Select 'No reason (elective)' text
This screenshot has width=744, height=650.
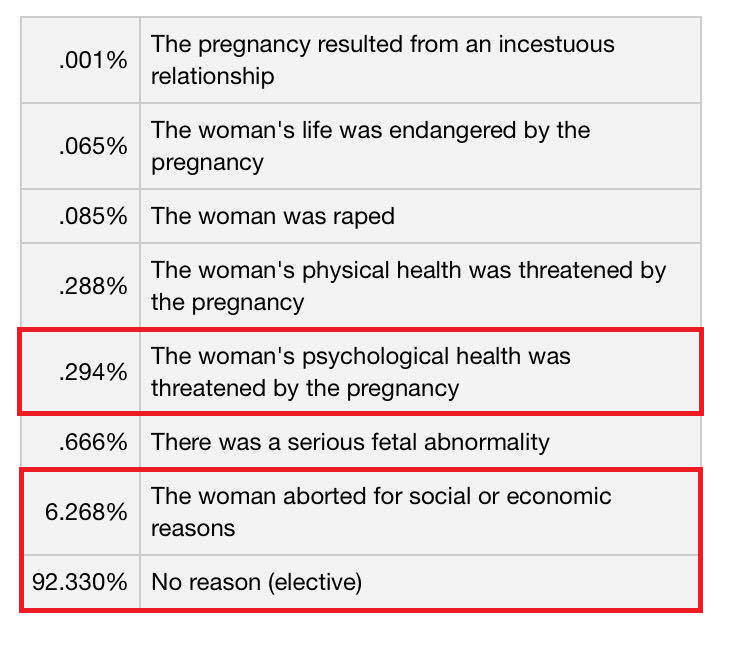click(x=256, y=582)
